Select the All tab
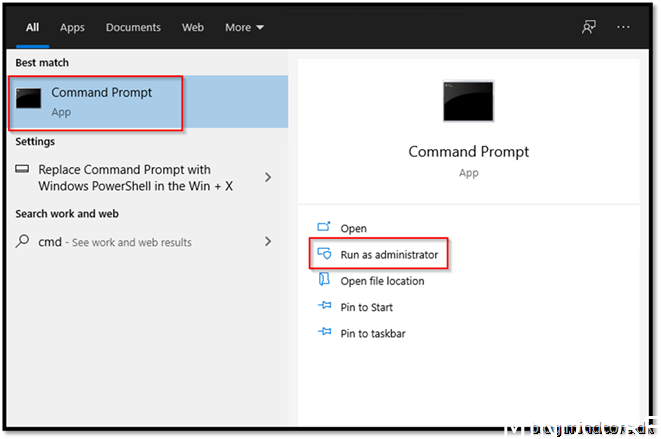Screen dimensions: 661x439 click(x=32, y=27)
